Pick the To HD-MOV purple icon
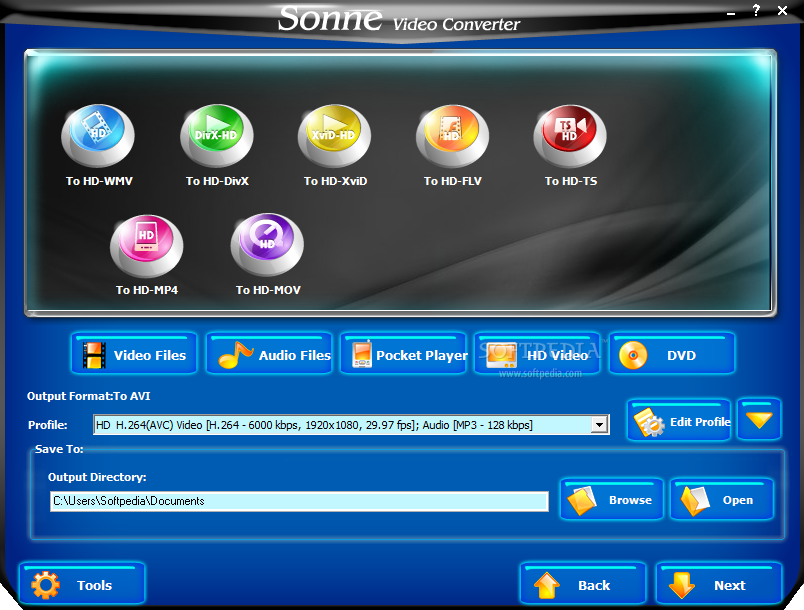Image resolution: width=804 pixels, height=610 pixels. tap(267, 245)
